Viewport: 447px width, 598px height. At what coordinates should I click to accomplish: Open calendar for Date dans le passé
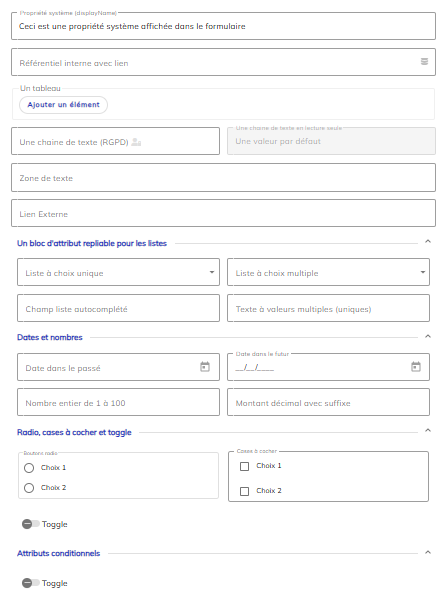(x=205, y=367)
